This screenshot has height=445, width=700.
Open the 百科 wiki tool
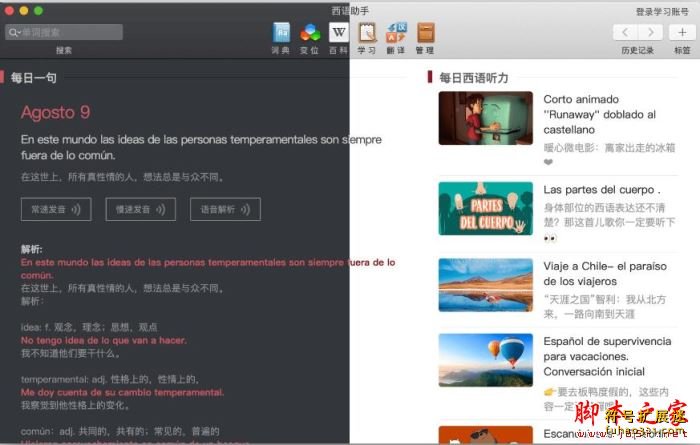338,38
